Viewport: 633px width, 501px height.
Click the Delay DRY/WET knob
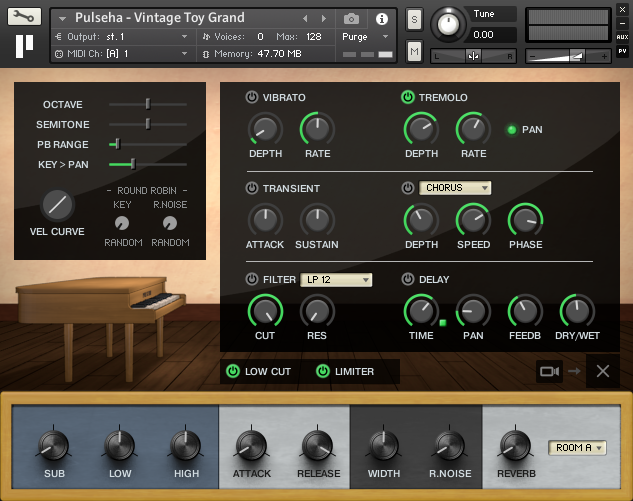[577, 311]
